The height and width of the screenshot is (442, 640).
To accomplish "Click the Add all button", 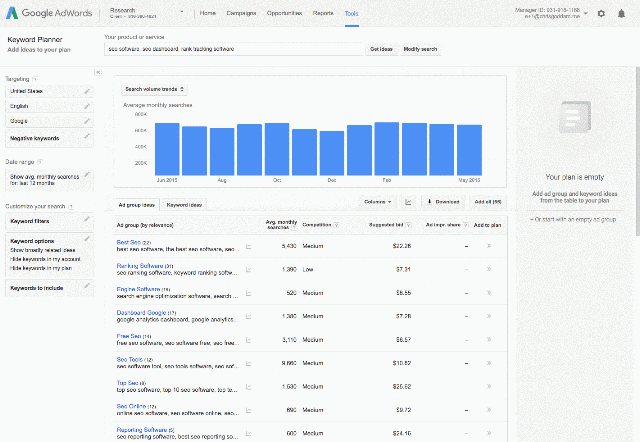I will 488,202.
